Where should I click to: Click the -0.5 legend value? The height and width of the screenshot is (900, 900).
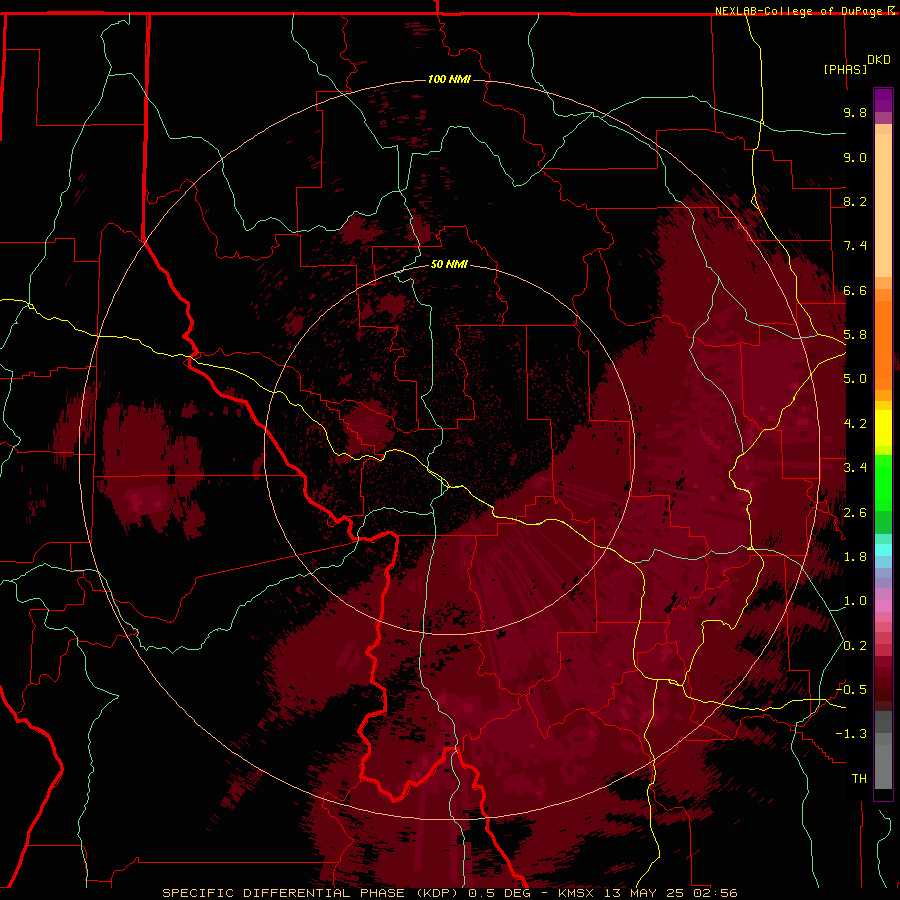coord(852,690)
